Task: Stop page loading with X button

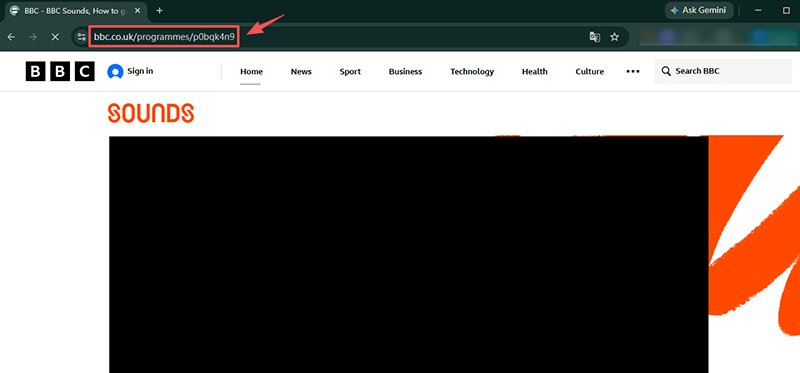Action: [x=55, y=37]
